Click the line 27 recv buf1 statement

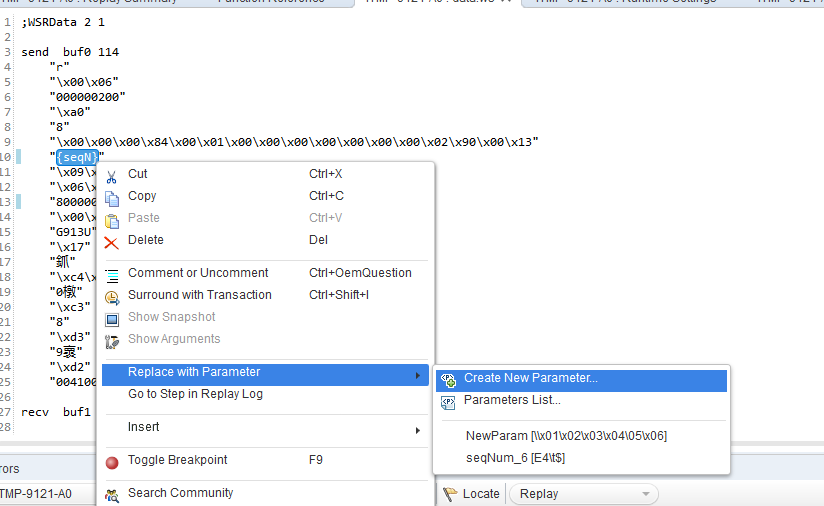(x=54, y=412)
